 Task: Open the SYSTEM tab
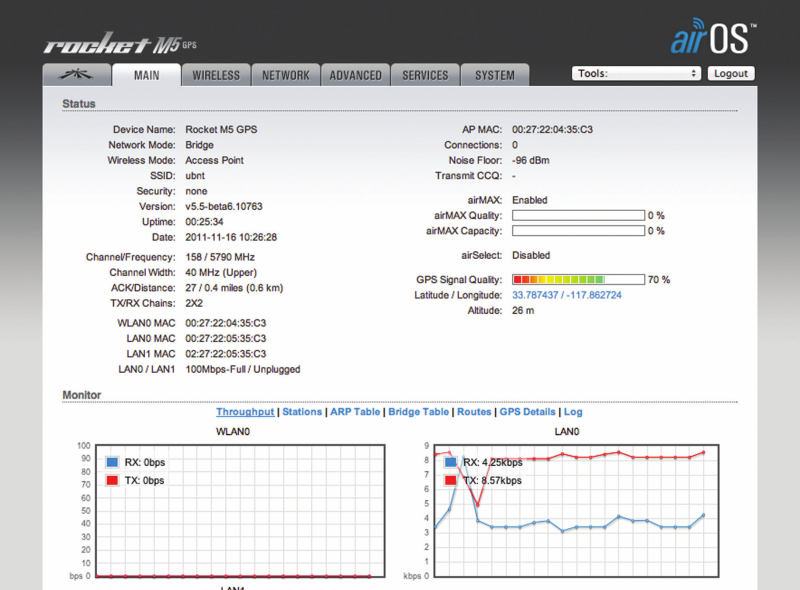(495, 75)
